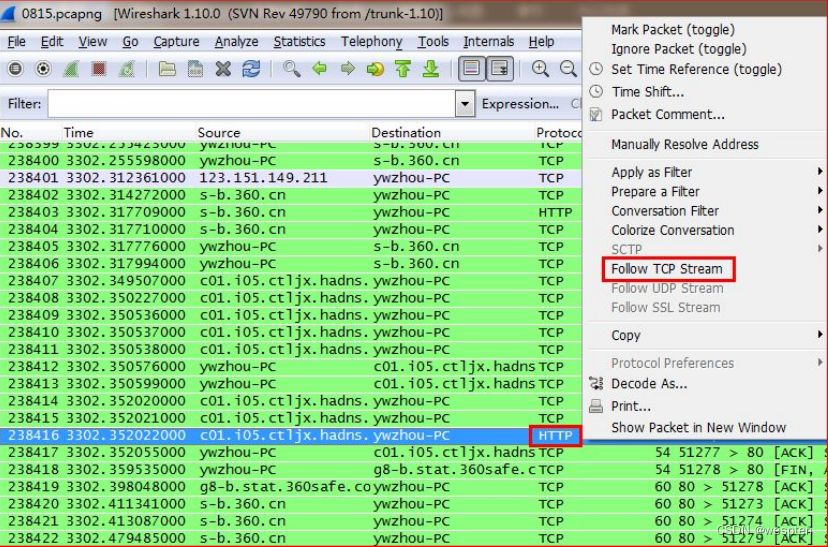This screenshot has width=828, height=547.
Task: Open the View menu
Action: click(92, 42)
